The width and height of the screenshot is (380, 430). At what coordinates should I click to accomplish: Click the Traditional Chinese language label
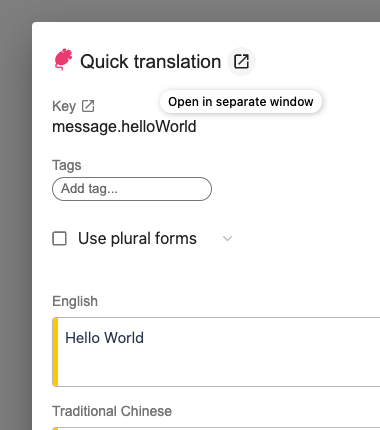pos(112,411)
